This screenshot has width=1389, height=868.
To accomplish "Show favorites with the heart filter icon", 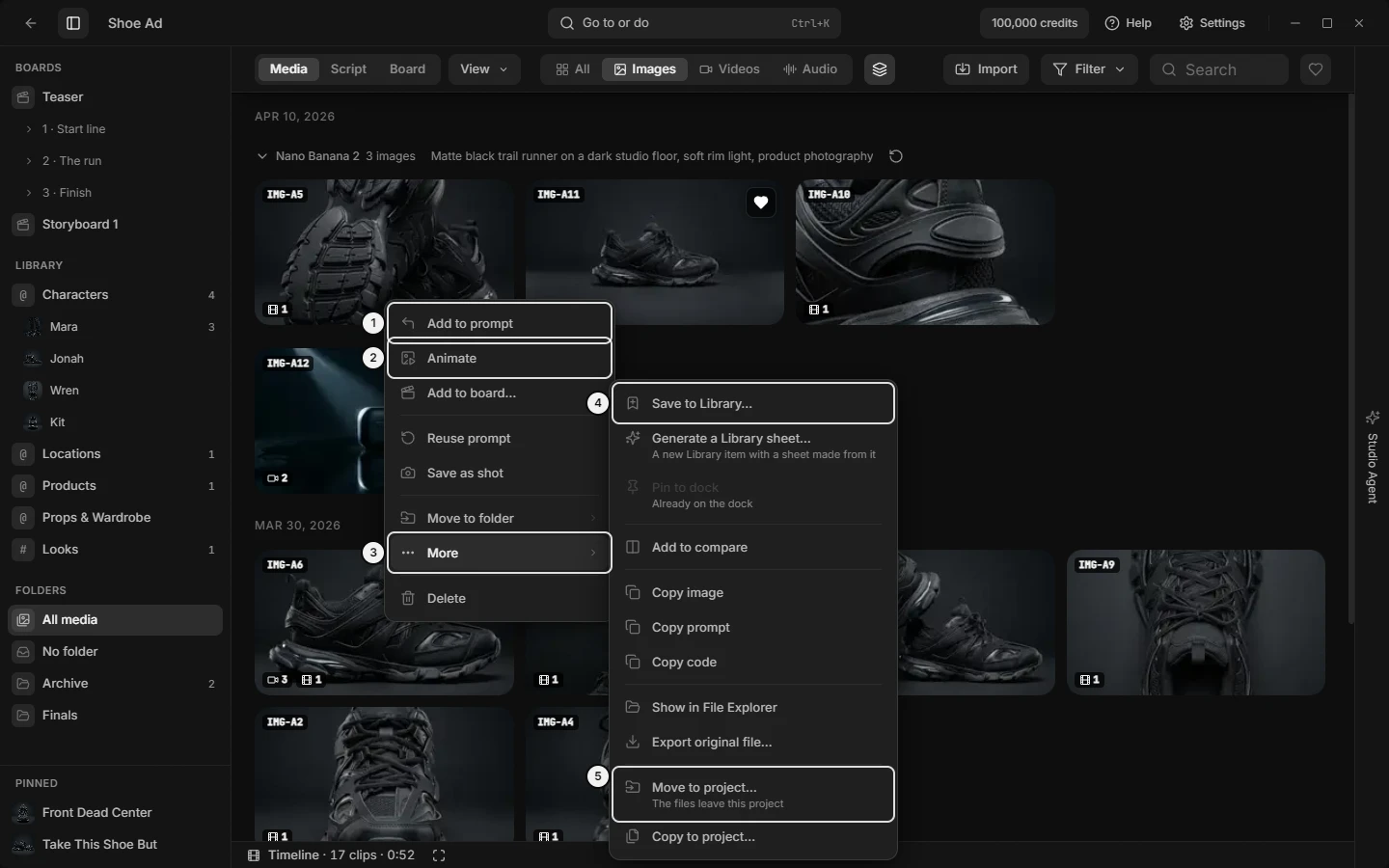I will 1316,69.
